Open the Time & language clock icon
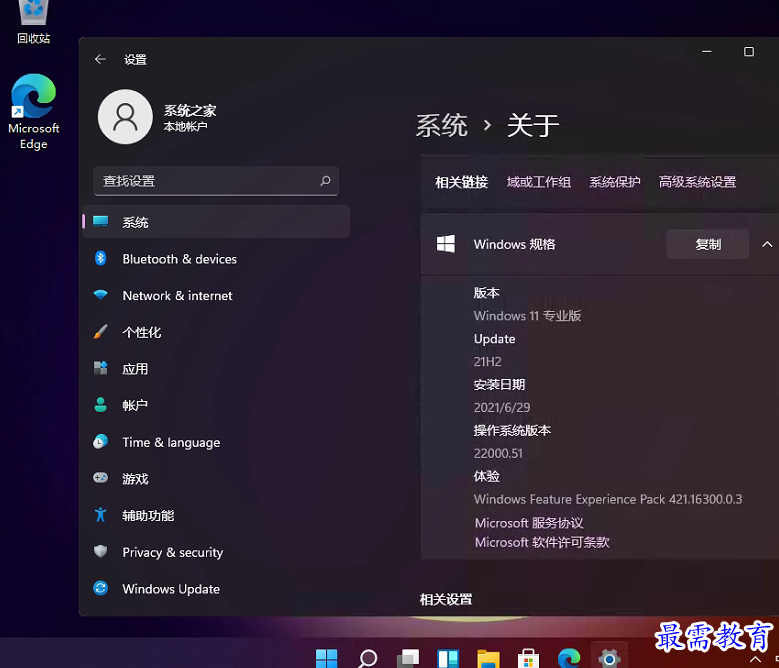 click(100, 442)
